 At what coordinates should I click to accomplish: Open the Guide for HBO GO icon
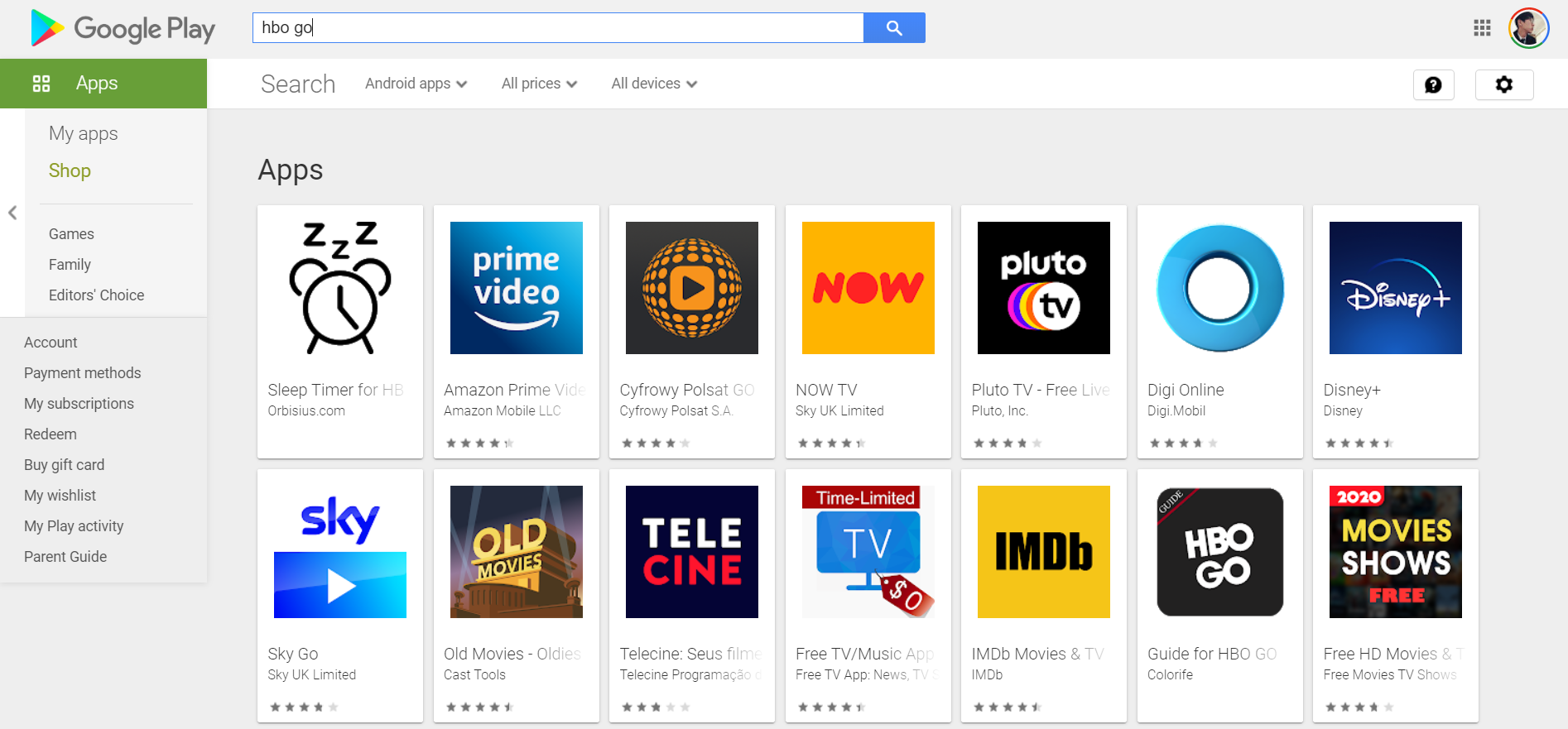1220,552
